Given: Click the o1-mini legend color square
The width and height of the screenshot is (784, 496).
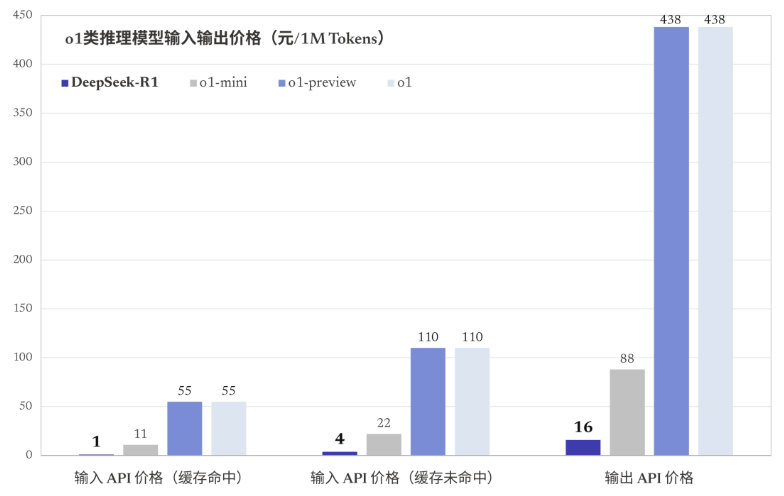Looking at the screenshot, I should click(x=193, y=83).
